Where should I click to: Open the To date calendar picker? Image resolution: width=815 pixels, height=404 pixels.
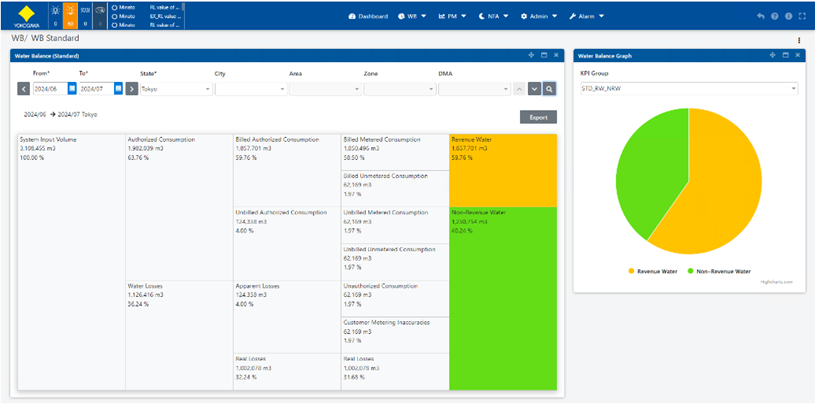point(118,89)
